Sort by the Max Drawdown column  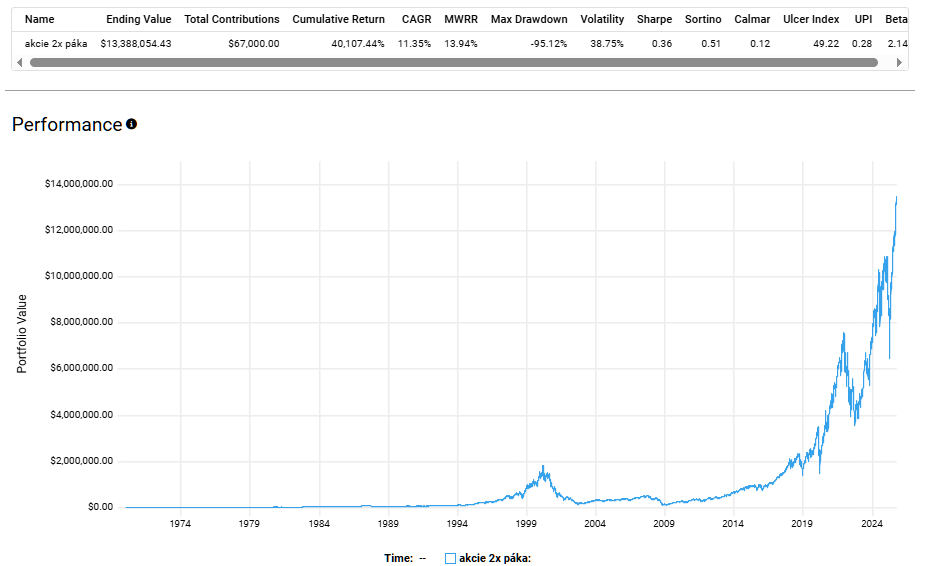pyautogui.click(x=529, y=19)
